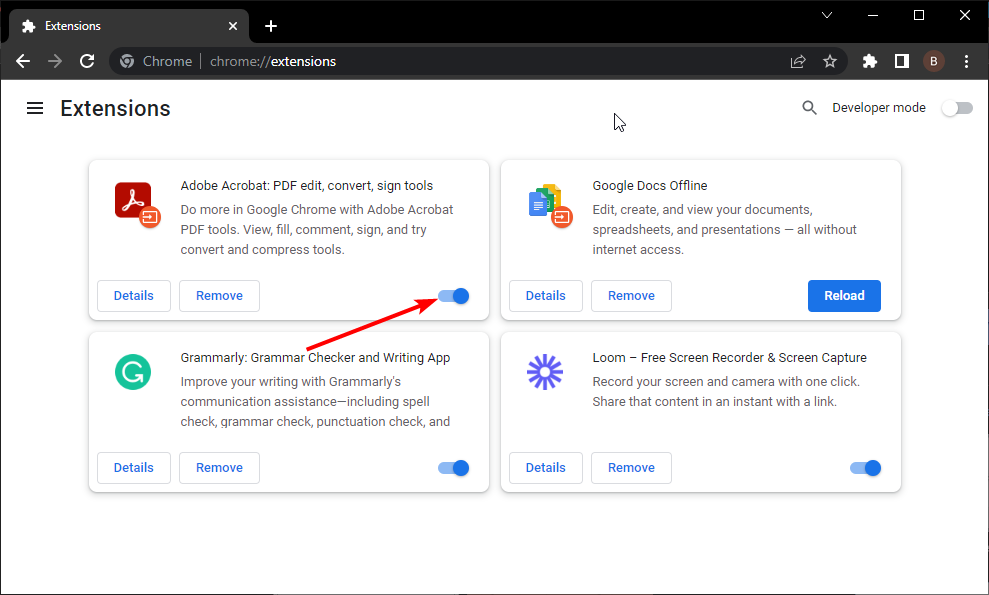
Task: Open Details for Google Docs Offline
Action: coord(546,296)
